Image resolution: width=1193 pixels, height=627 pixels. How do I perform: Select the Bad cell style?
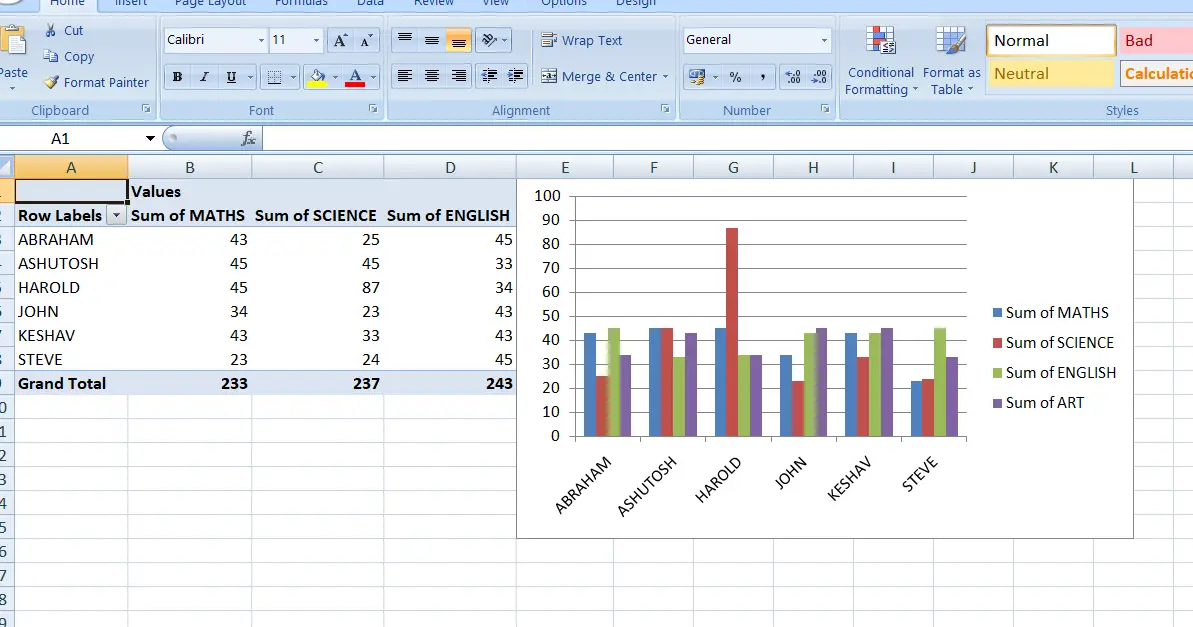click(1156, 41)
